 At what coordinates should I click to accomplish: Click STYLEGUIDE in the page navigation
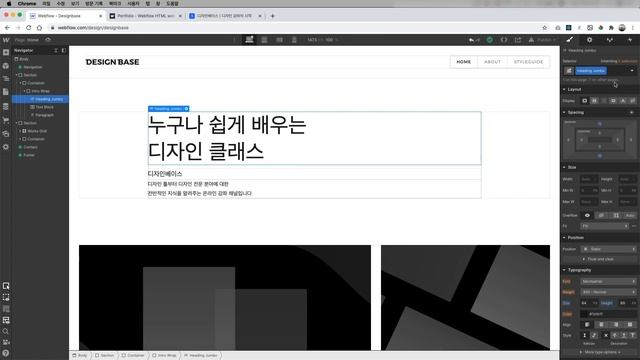(x=529, y=62)
